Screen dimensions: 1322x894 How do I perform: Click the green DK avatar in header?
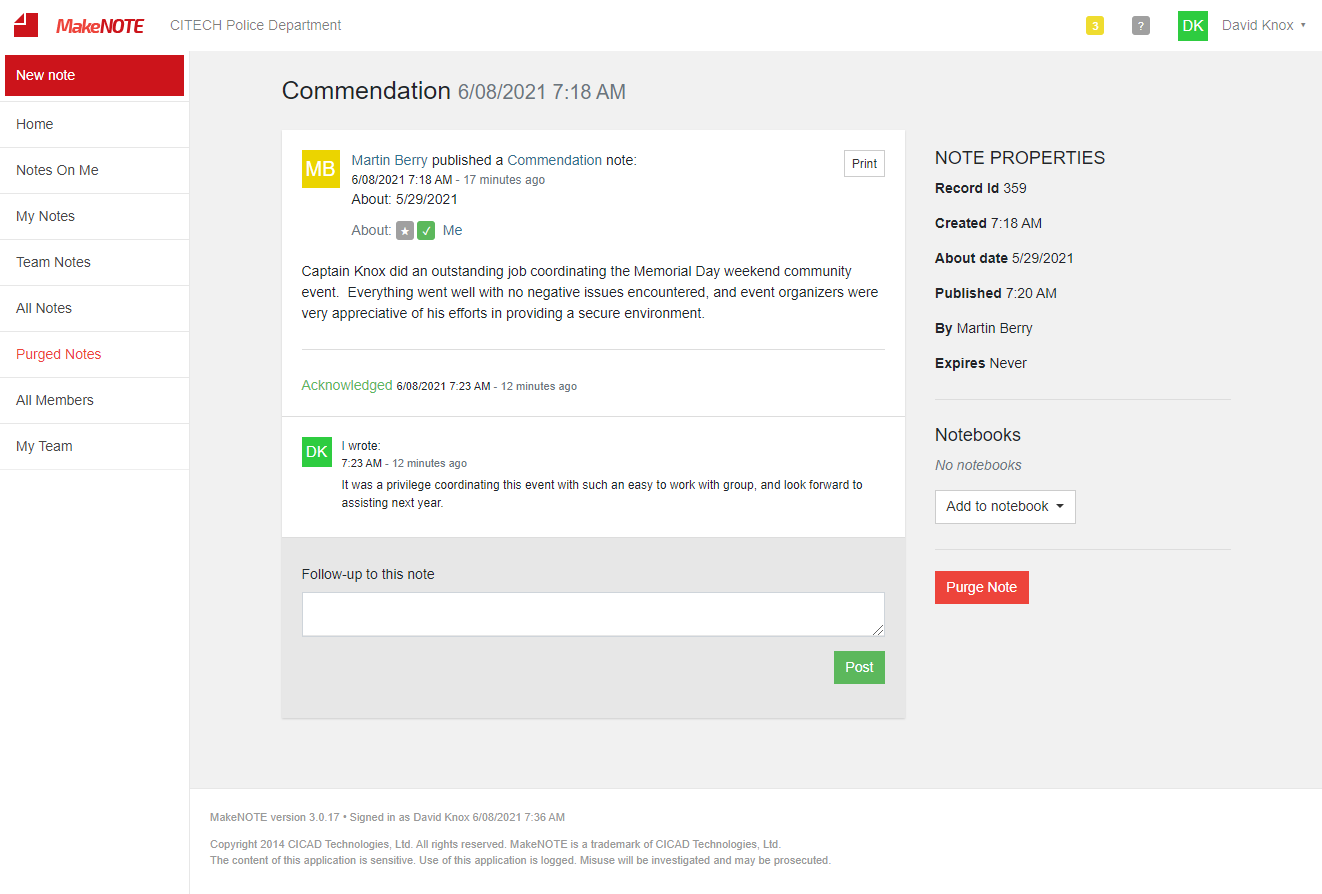[x=1193, y=26]
